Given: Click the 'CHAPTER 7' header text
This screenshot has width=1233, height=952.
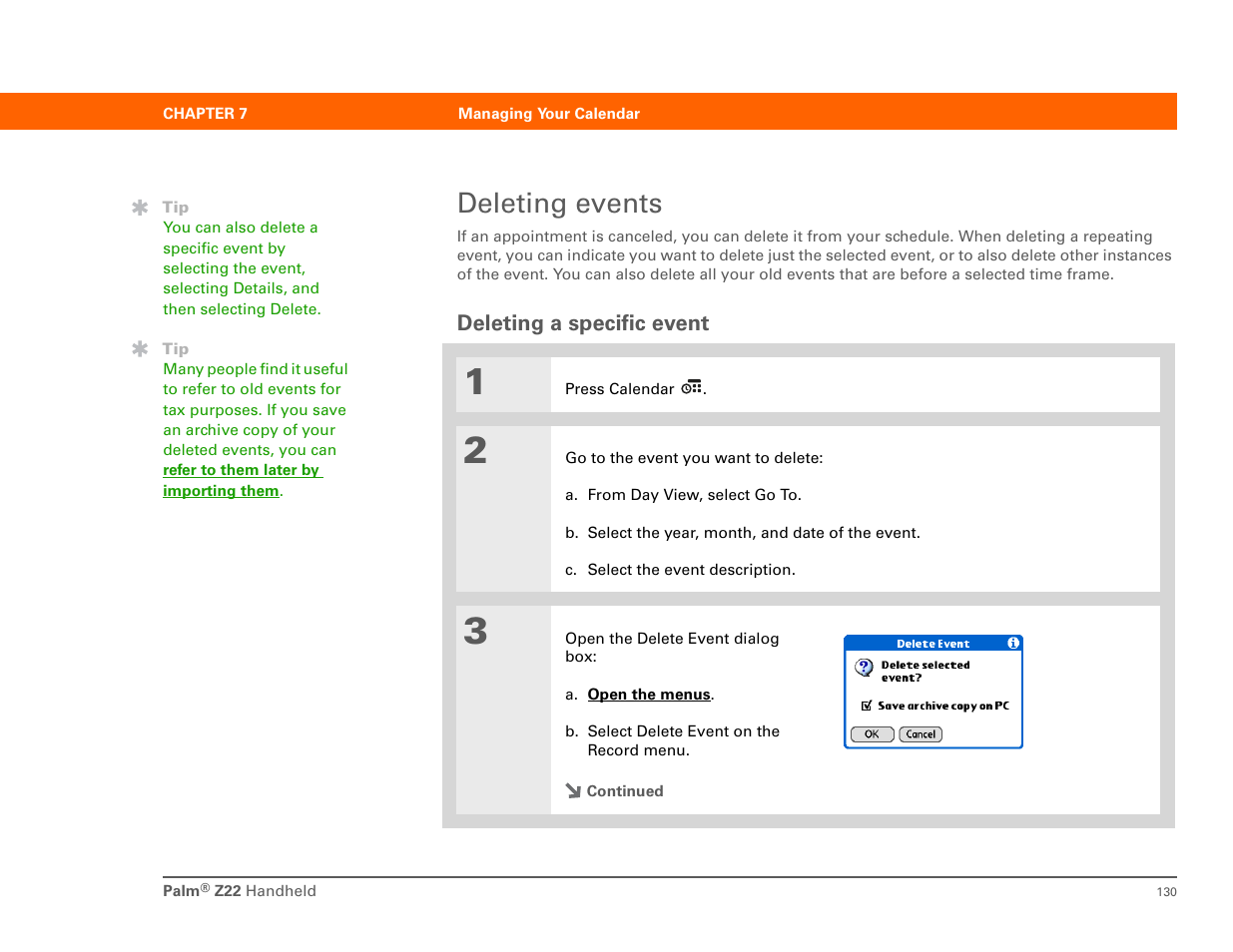Looking at the screenshot, I should point(205,114).
